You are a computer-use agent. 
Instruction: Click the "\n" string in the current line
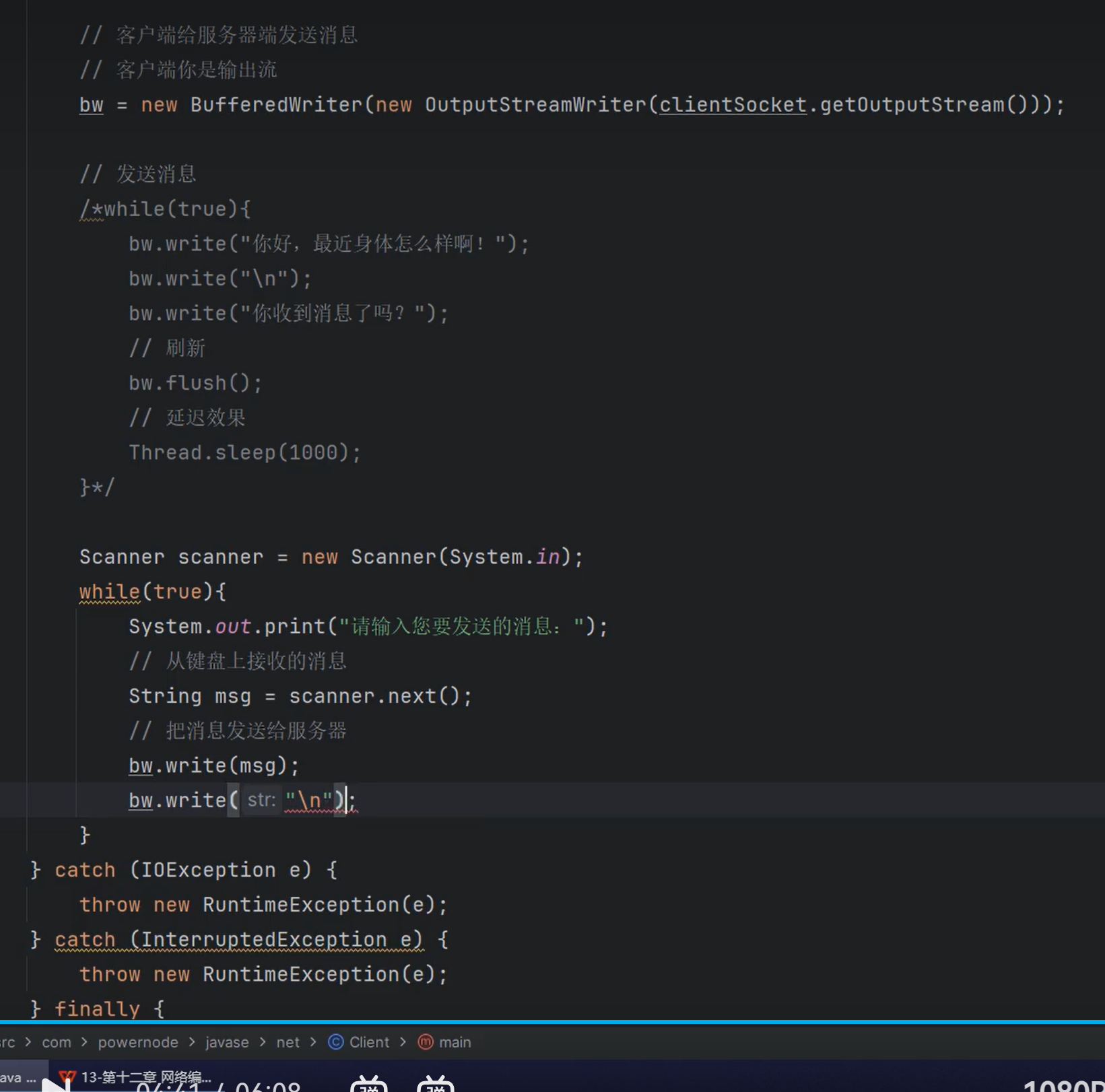tap(309, 800)
